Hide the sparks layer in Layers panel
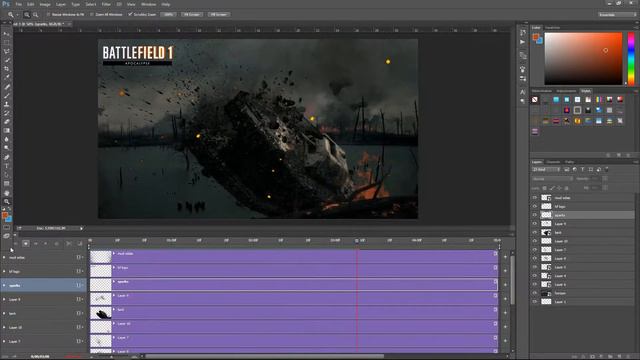Screen dimensions: 640x360 pos(534,215)
